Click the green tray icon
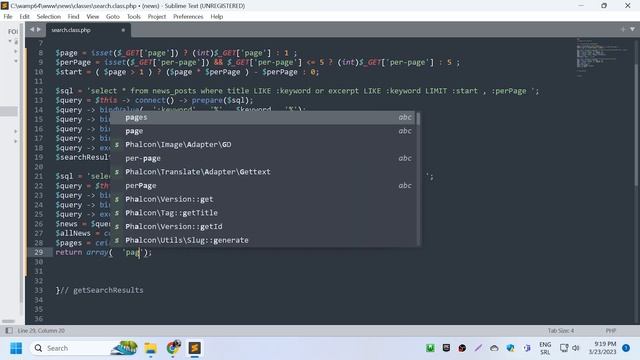 tap(430, 348)
